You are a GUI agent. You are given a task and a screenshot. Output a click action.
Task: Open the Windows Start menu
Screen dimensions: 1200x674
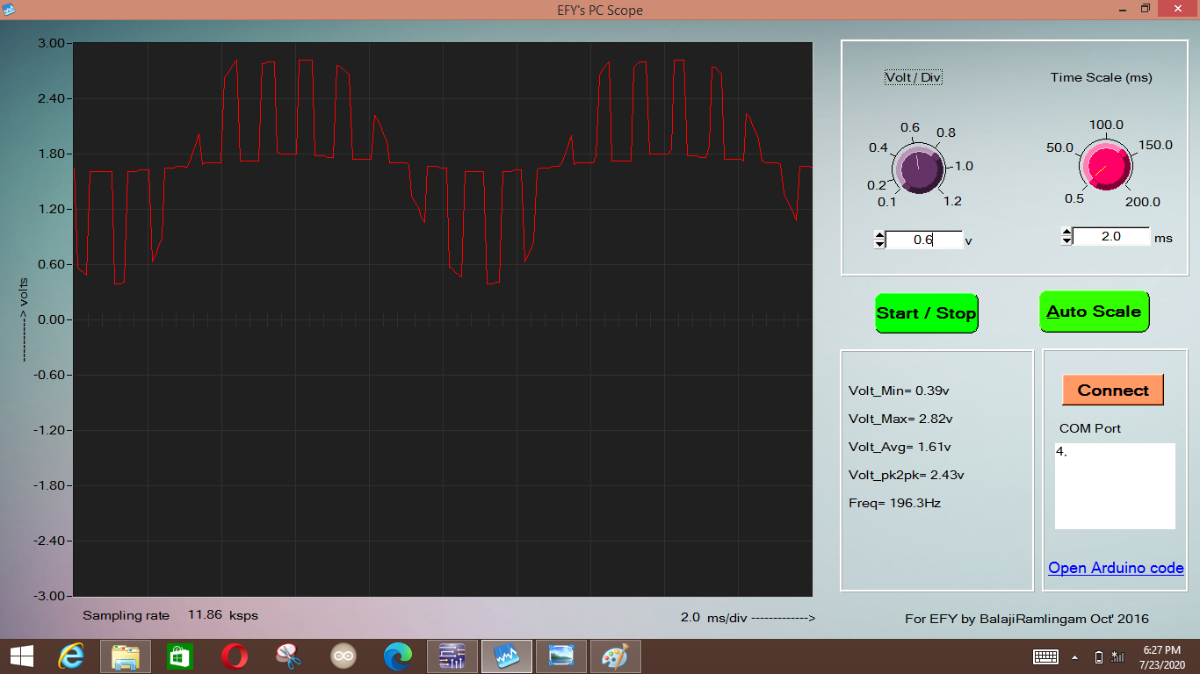pyautogui.click(x=21, y=656)
